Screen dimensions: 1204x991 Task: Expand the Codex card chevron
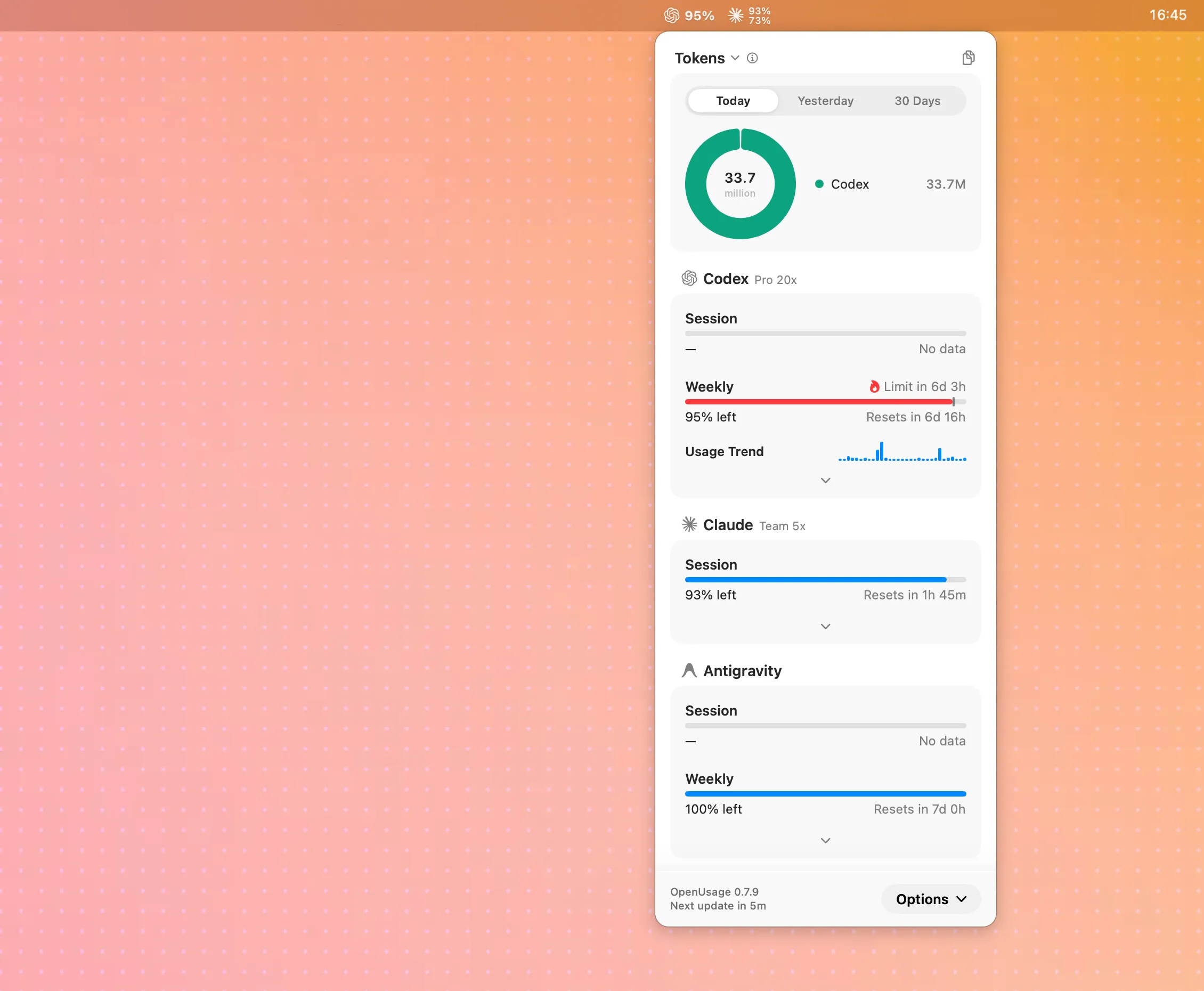pos(825,481)
